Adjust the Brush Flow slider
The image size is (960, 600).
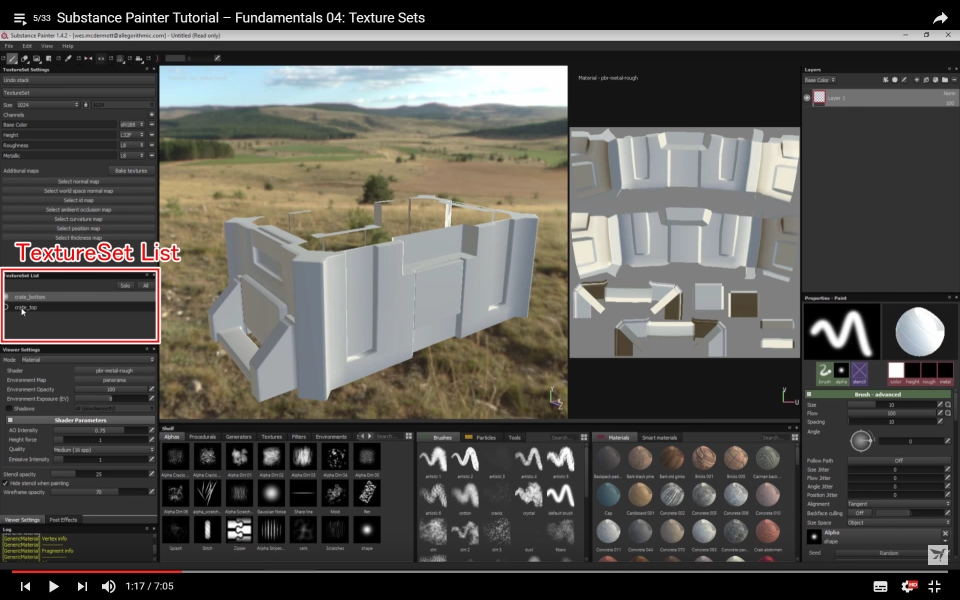[891, 413]
